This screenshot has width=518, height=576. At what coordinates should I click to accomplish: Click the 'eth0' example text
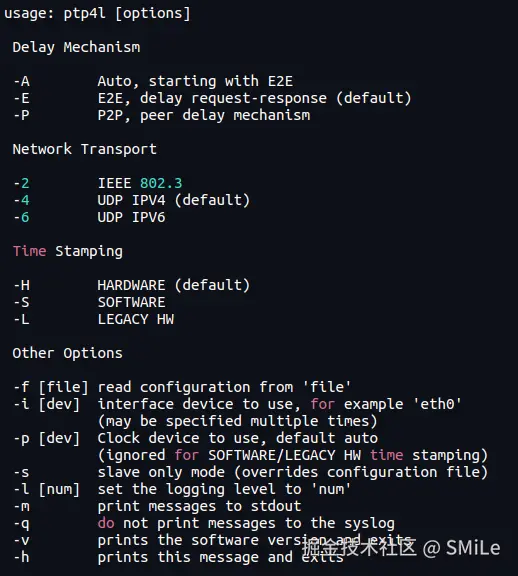click(437, 404)
